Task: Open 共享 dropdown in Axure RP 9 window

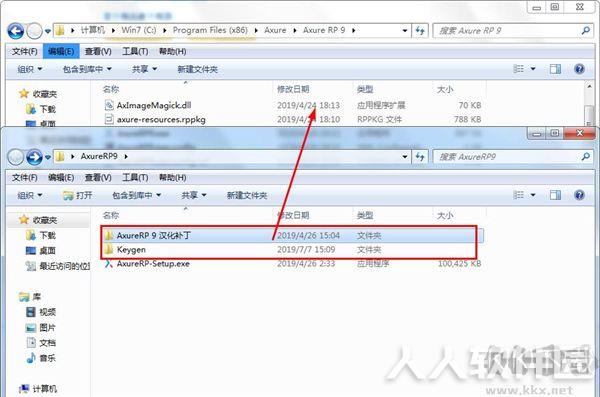Action: tap(144, 69)
